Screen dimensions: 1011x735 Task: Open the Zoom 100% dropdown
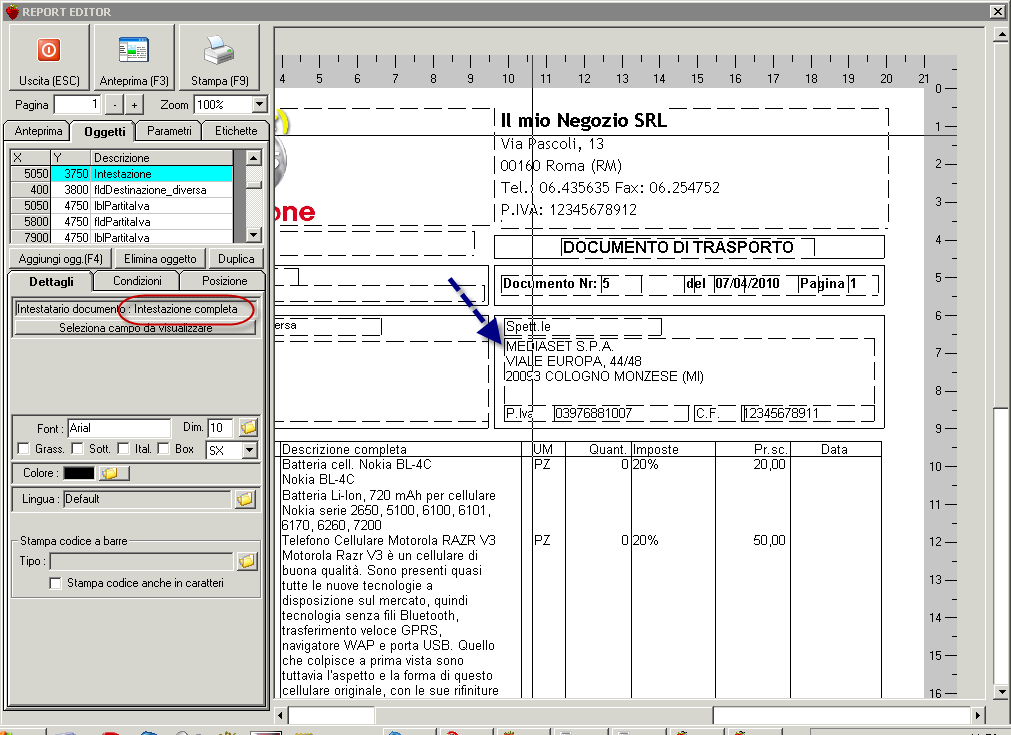pyautogui.click(x=259, y=105)
